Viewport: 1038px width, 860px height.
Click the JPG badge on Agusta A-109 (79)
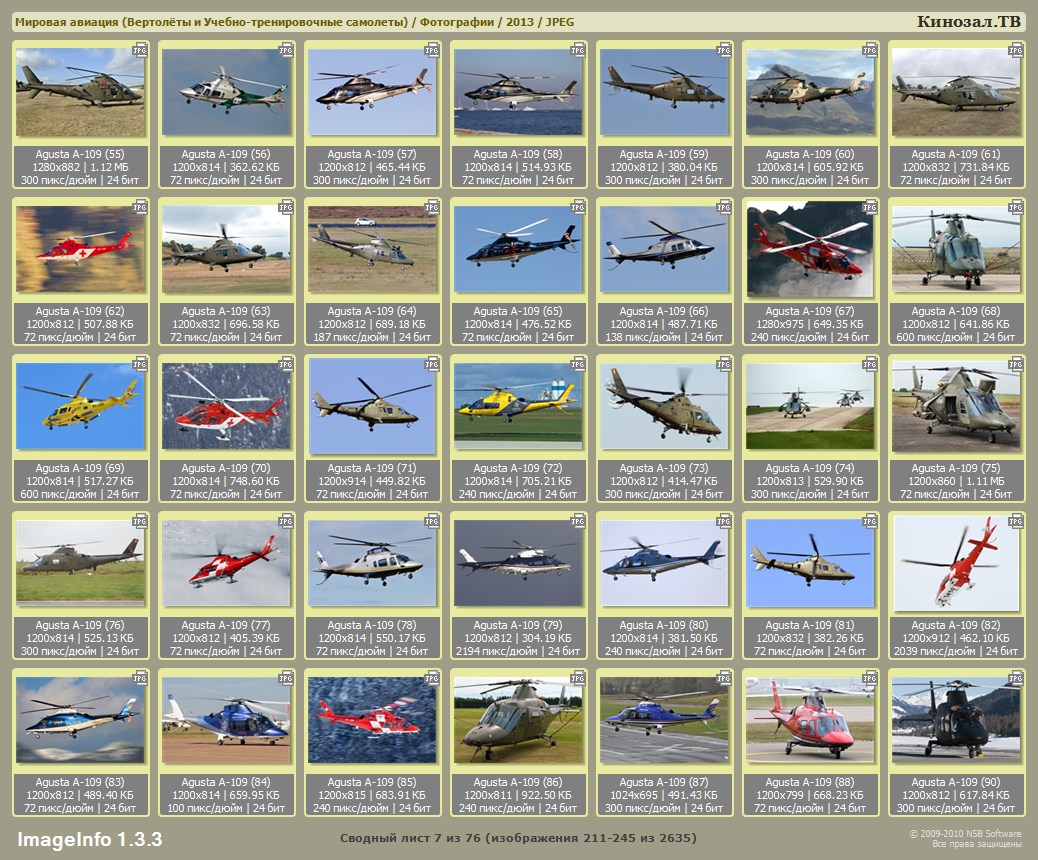point(578,520)
